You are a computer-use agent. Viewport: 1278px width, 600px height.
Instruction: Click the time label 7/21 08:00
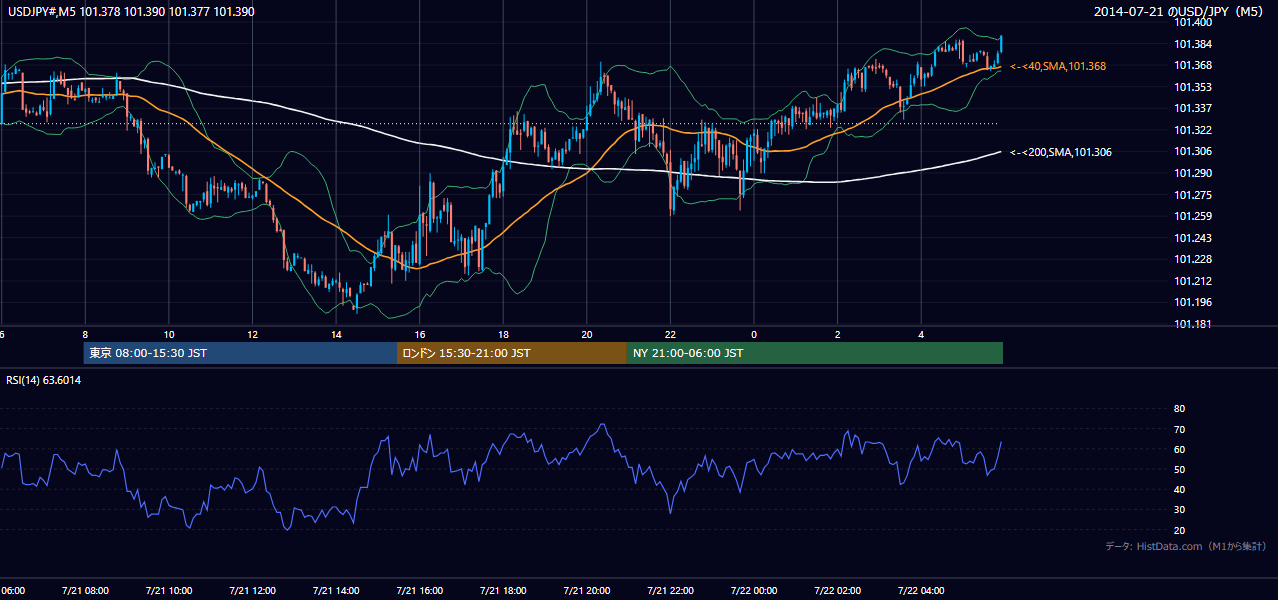[x=85, y=591]
